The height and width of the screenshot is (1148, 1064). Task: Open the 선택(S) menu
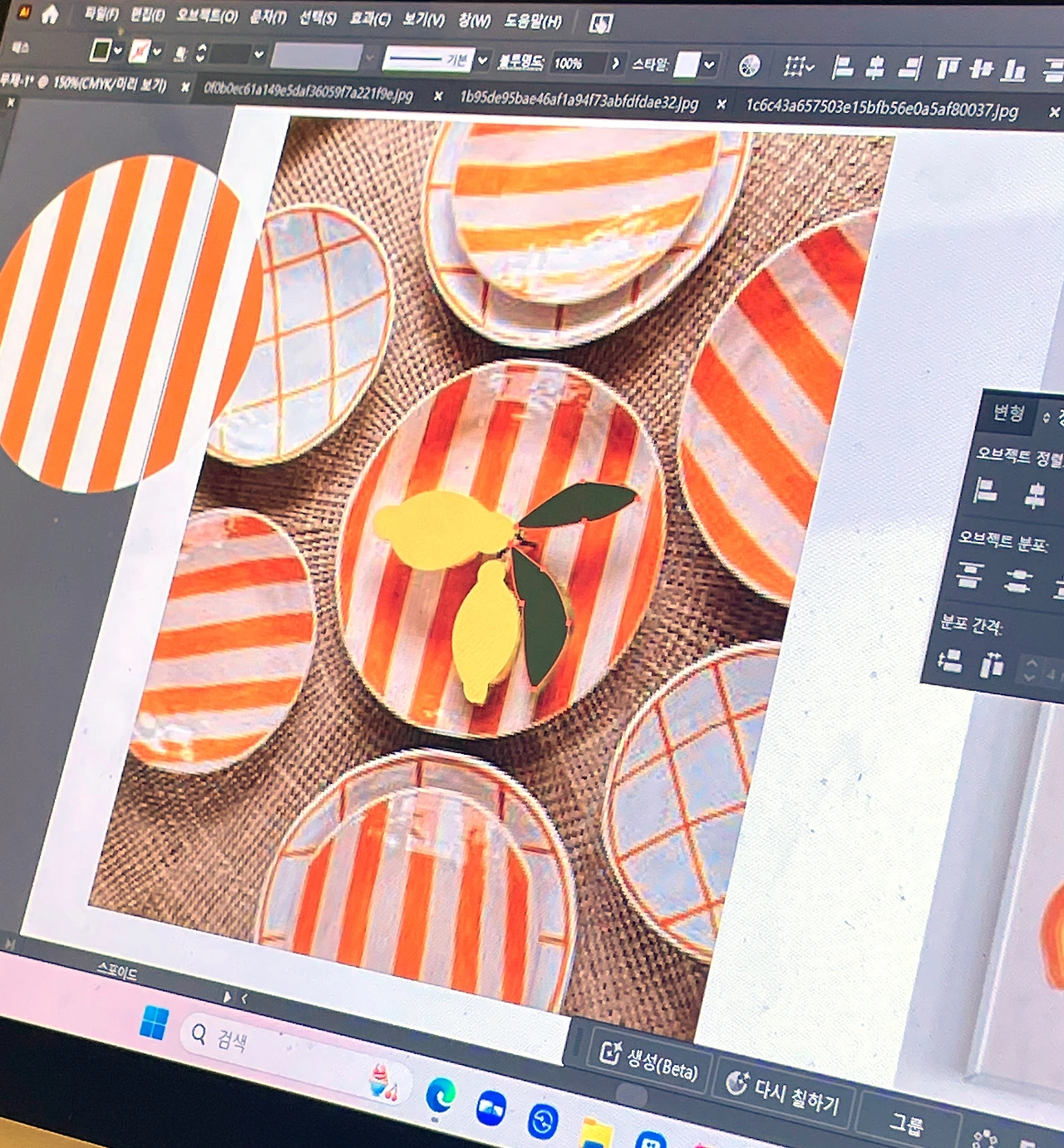pyautogui.click(x=318, y=17)
